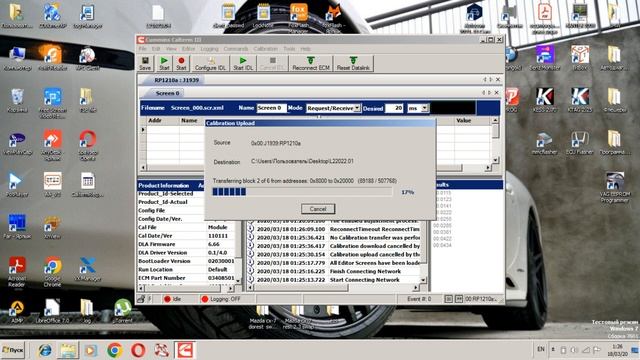
Task: Click the red record Start toolbar button
Action: (x=181, y=63)
